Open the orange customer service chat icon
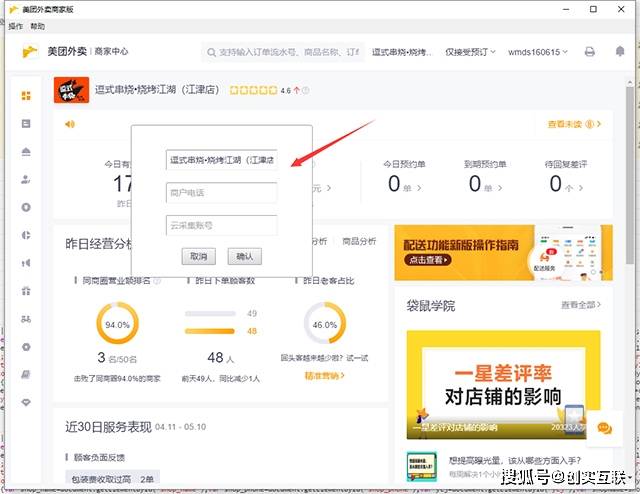 (x=603, y=428)
